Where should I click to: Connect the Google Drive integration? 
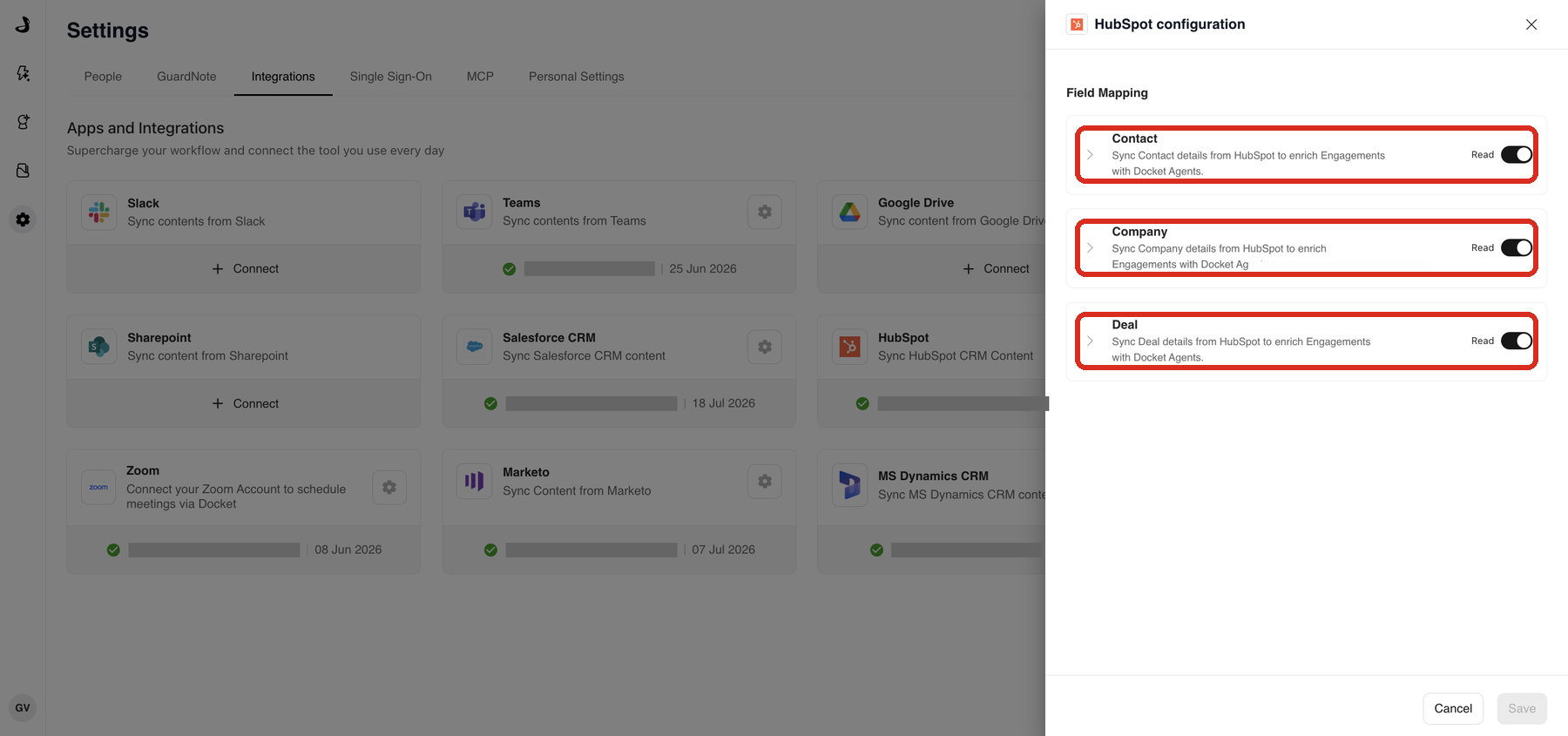point(995,269)
